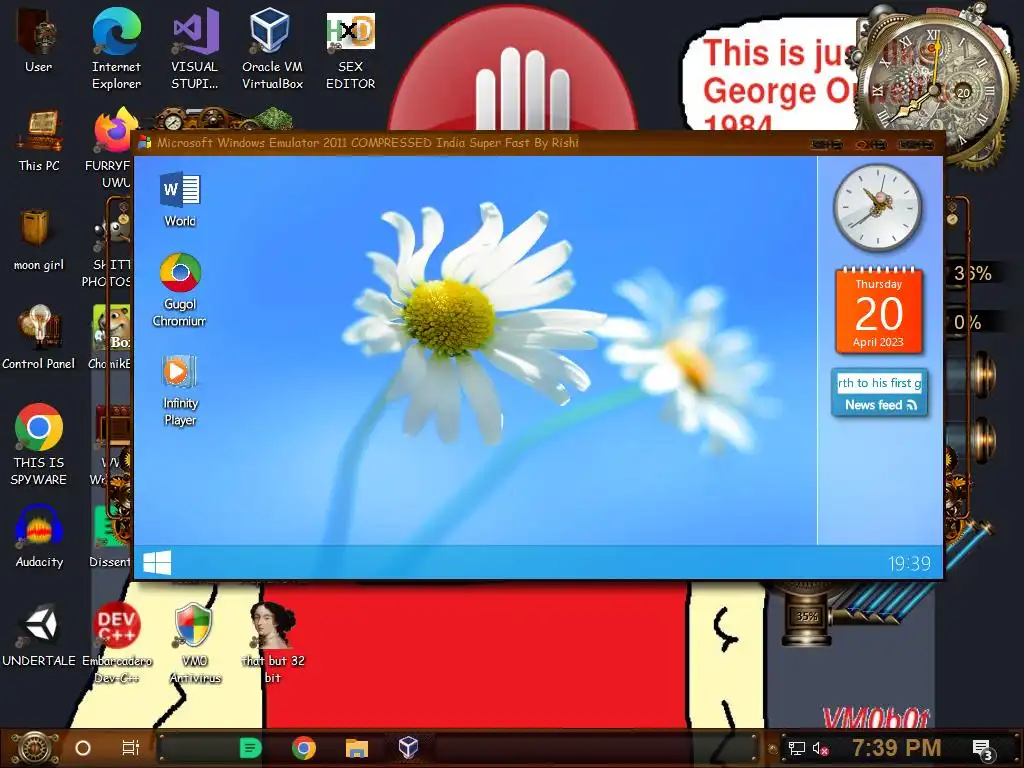1024x768 pixels.
Task: Launch Gugol Chromium in the emulator
Action: [x=180, y=291]
